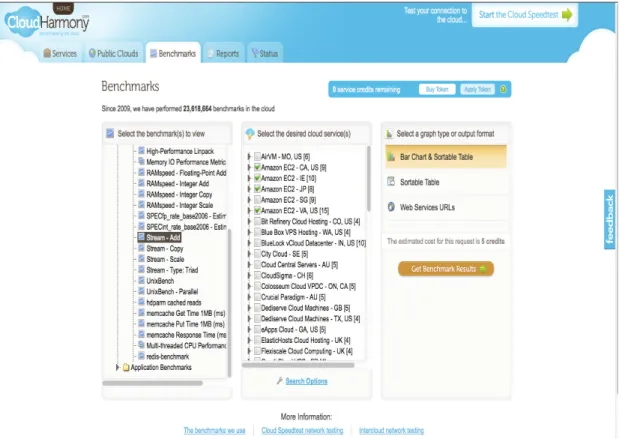Expand the Application Benchmarks folder
The image size is (625, 439).
pyautogui.click(x=118, y=367)
